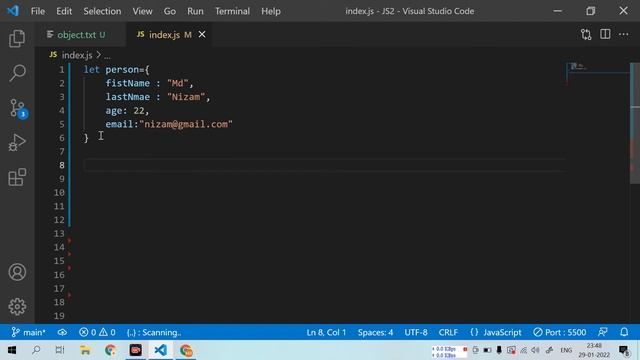The height and width of the screenshot is (360, 640).
Task: Change encoding via UTF-8
Action: (416, 332)
